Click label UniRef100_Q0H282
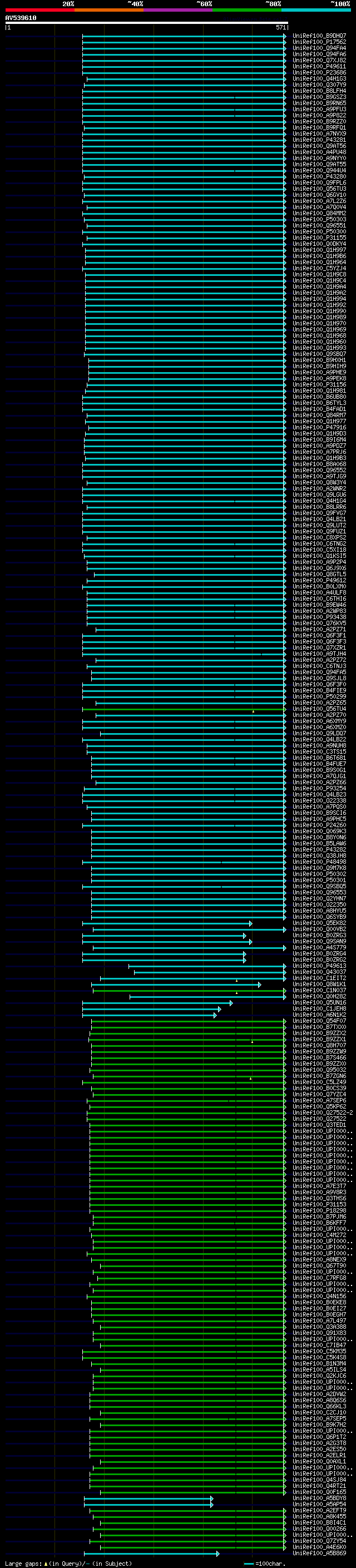The image size is (356, 1568). 319,996
